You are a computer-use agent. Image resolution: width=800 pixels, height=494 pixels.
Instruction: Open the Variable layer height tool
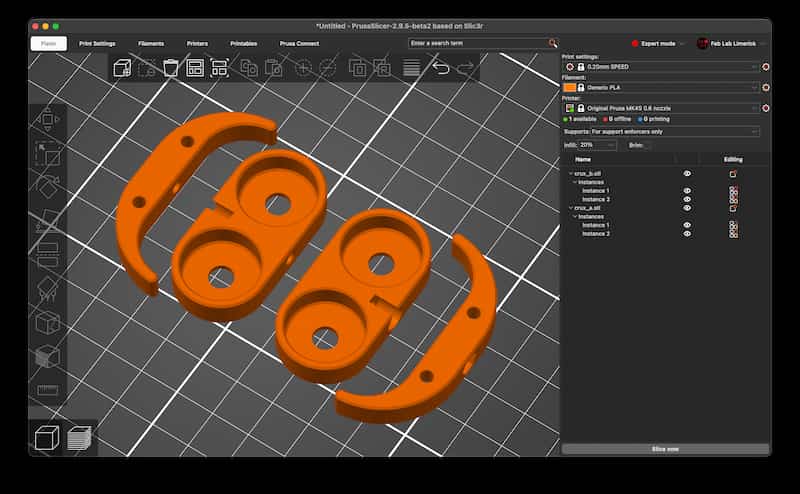pos(411,67)
